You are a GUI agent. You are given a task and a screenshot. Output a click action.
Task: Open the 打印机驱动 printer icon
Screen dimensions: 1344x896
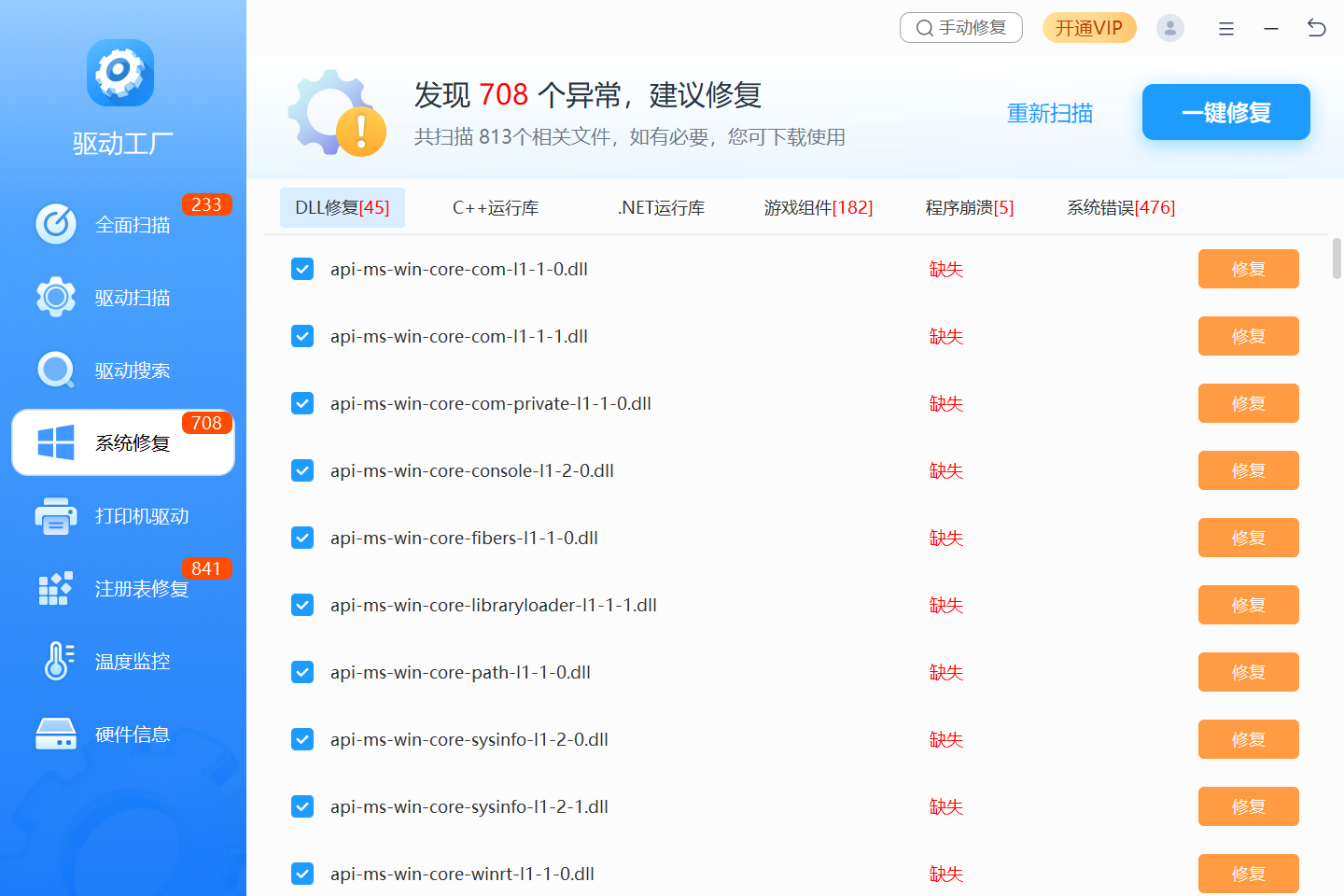56,515
